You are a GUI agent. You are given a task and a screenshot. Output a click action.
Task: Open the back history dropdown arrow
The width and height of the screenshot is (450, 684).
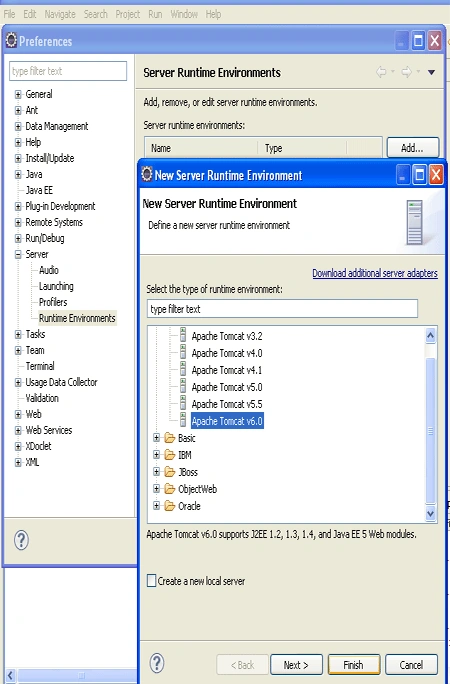393,72
